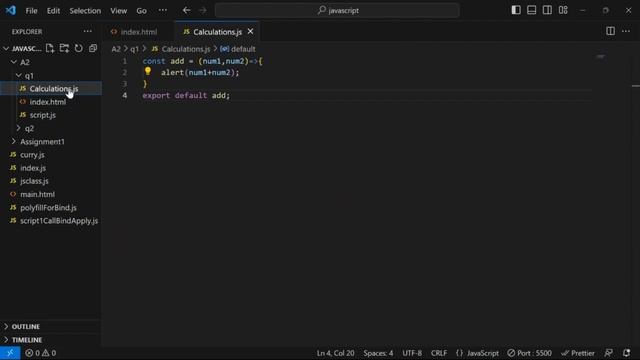The height and width of the screenshot is (360, 640).
Task: Open the File menu
Action: (x=31, y=11)
